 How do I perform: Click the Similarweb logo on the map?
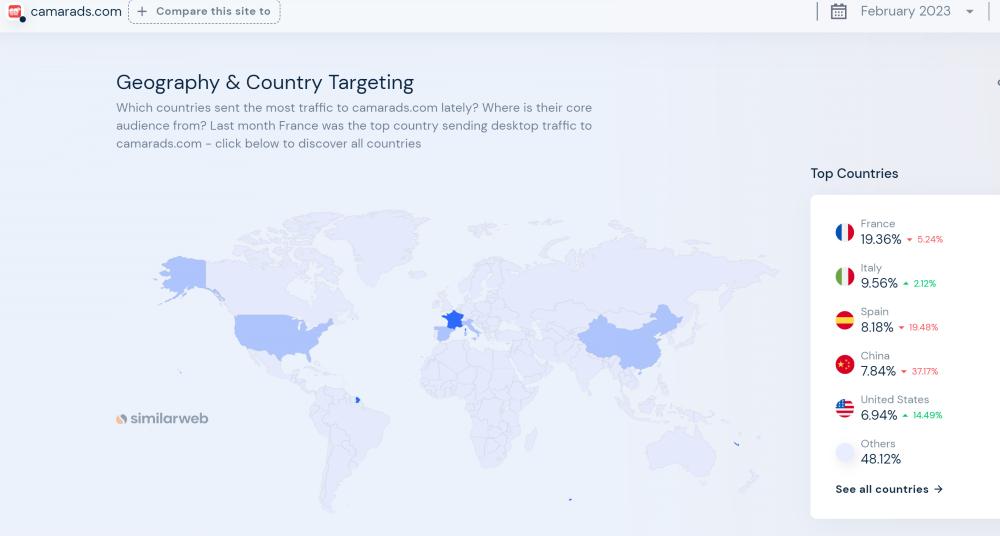point(162,419)
